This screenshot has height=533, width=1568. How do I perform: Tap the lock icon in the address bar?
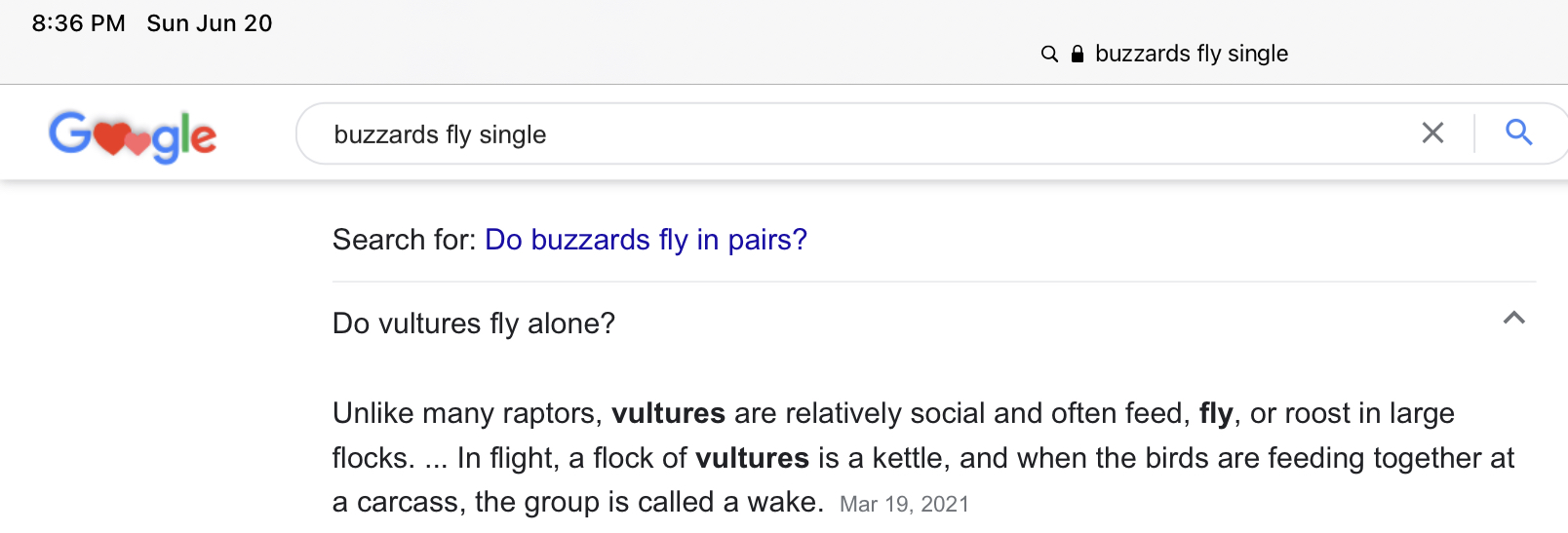click(1078, 54)
